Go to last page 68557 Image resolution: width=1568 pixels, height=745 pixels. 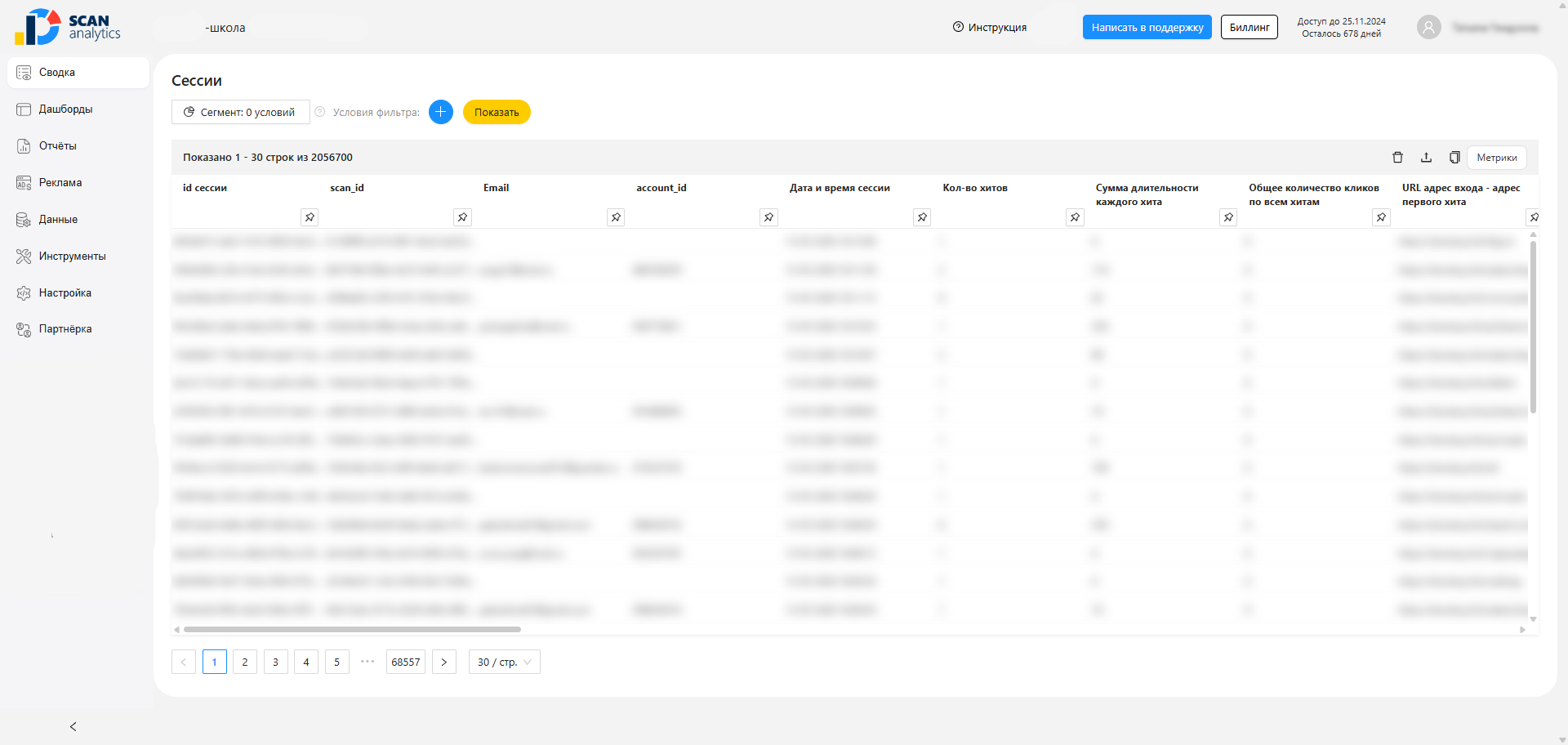pos(406,662)
